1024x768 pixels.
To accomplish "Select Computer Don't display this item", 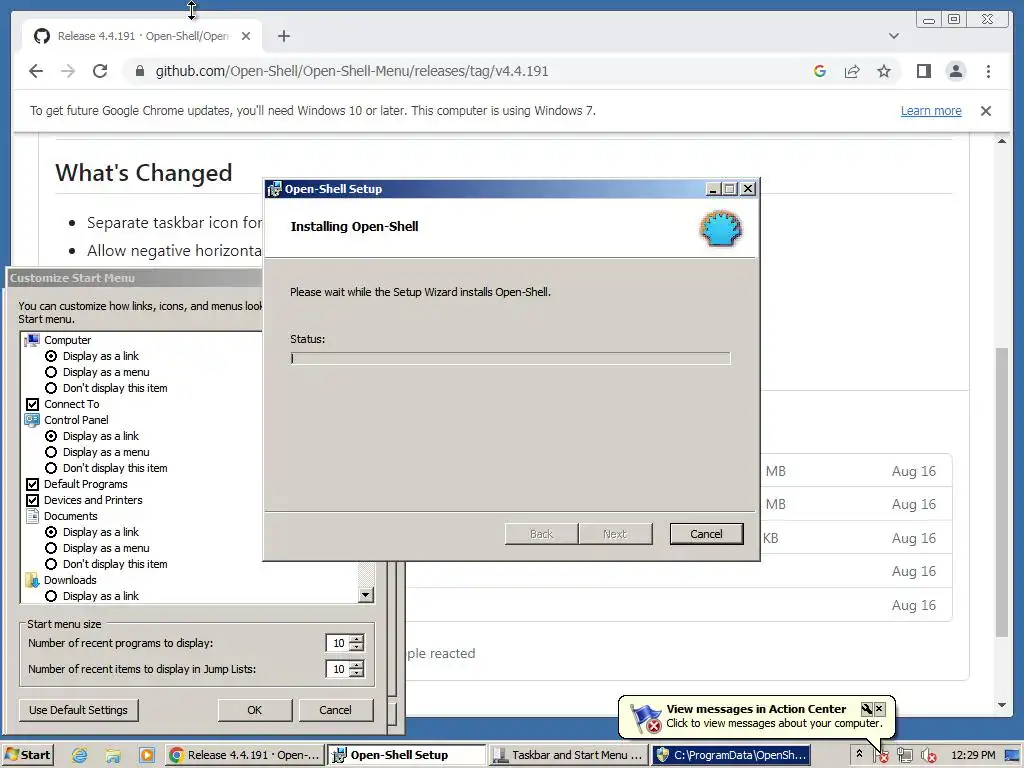I will point(51,388).
